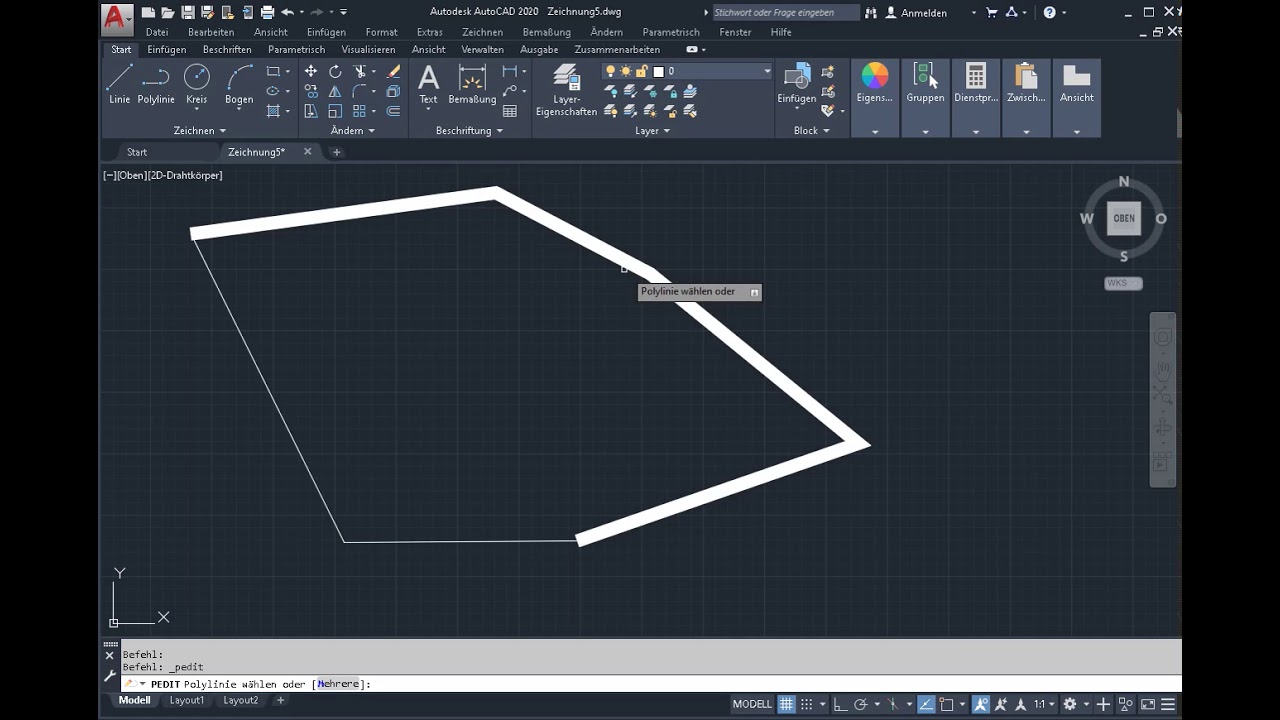Toggle annotation visibility in status bar
This screenshot has width=1280, height=720.
pyautogui.click(x=980, y=704)
